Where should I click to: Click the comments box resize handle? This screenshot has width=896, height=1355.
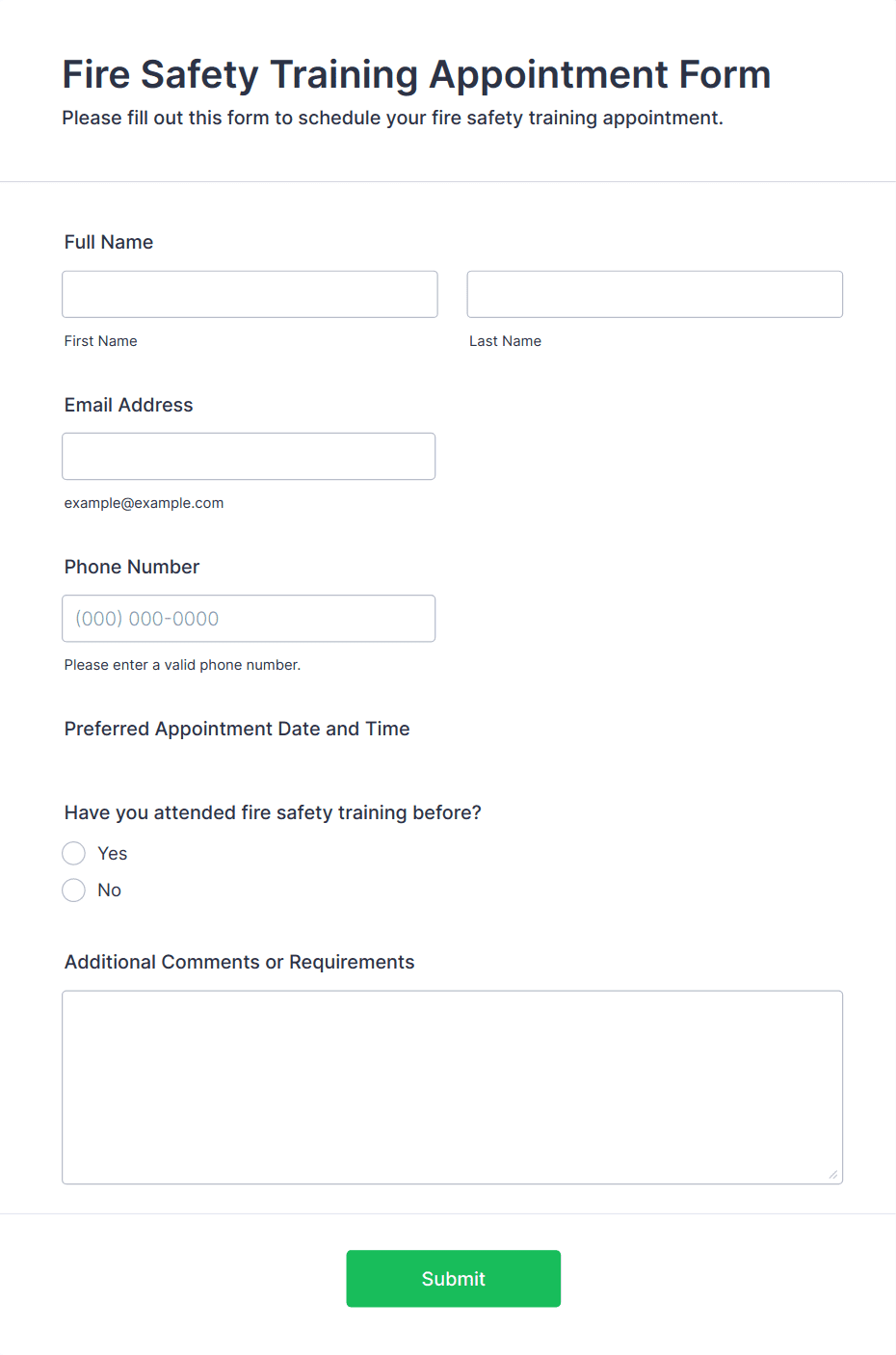pyautogui.click(x=833, y=1174)
